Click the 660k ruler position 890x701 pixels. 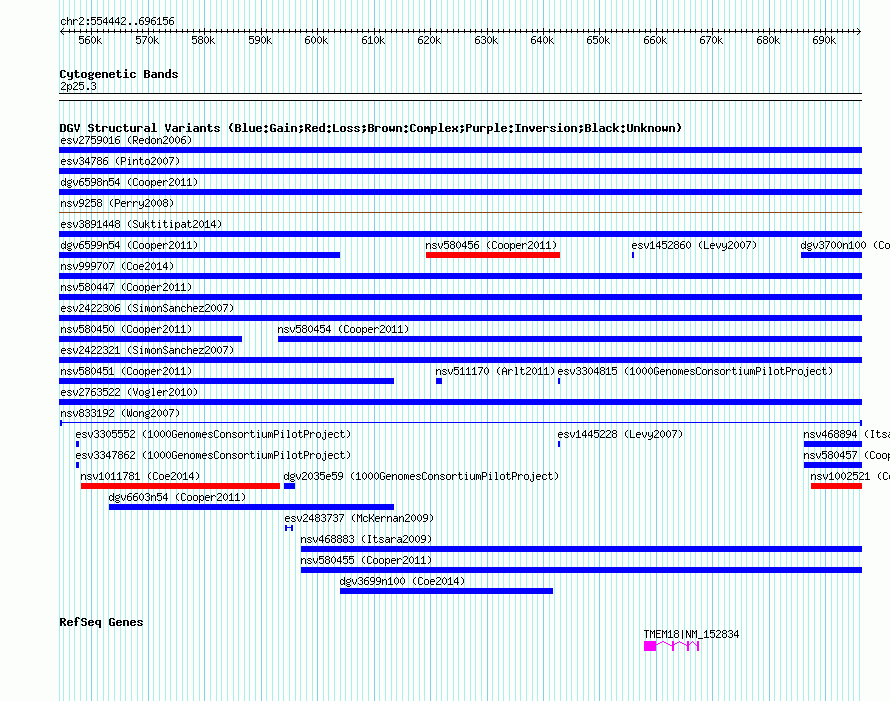pos(656,40)
